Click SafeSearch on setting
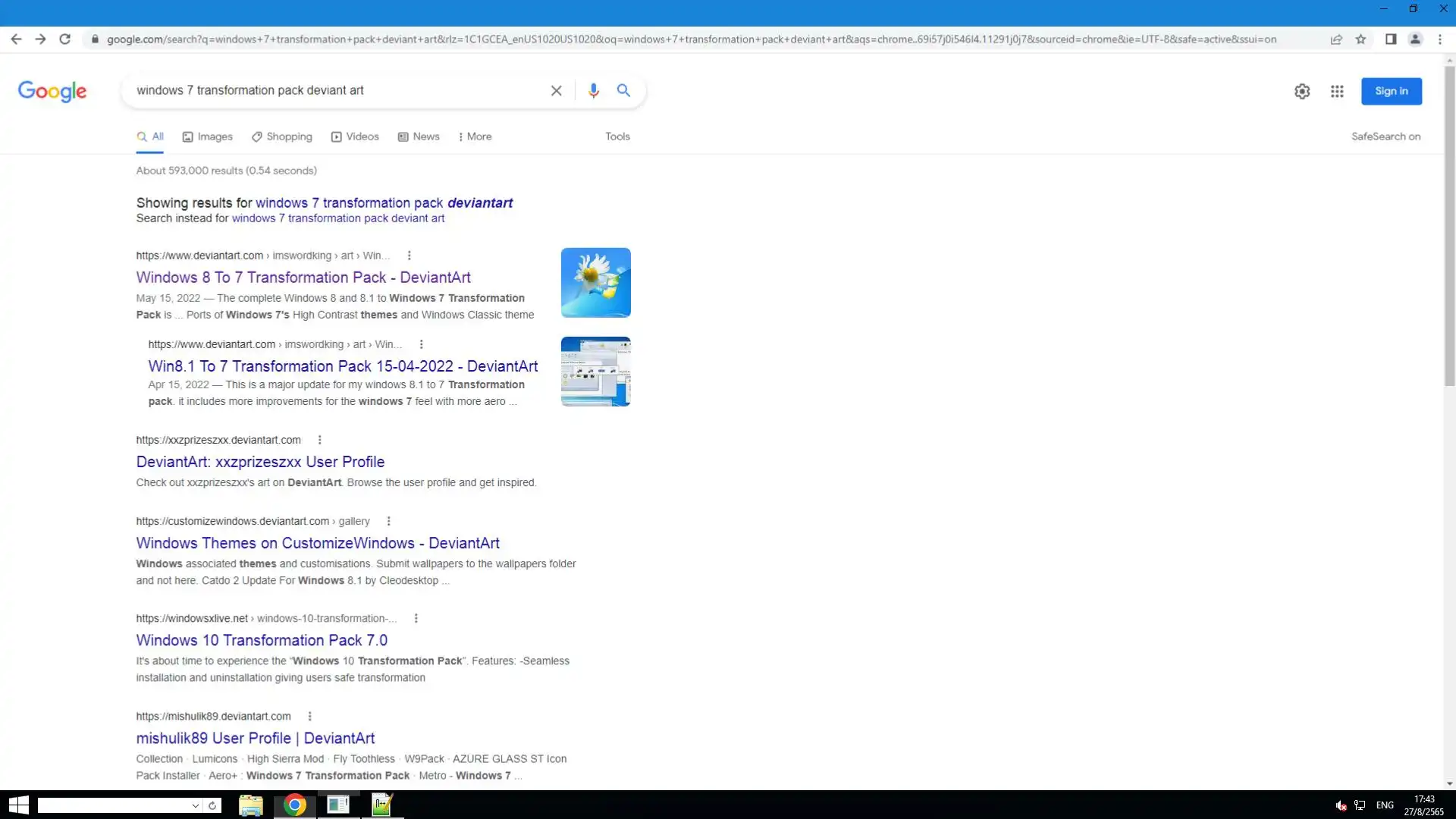Image resolution: width=1456 pixels, height=819 pixels. 1385,136
